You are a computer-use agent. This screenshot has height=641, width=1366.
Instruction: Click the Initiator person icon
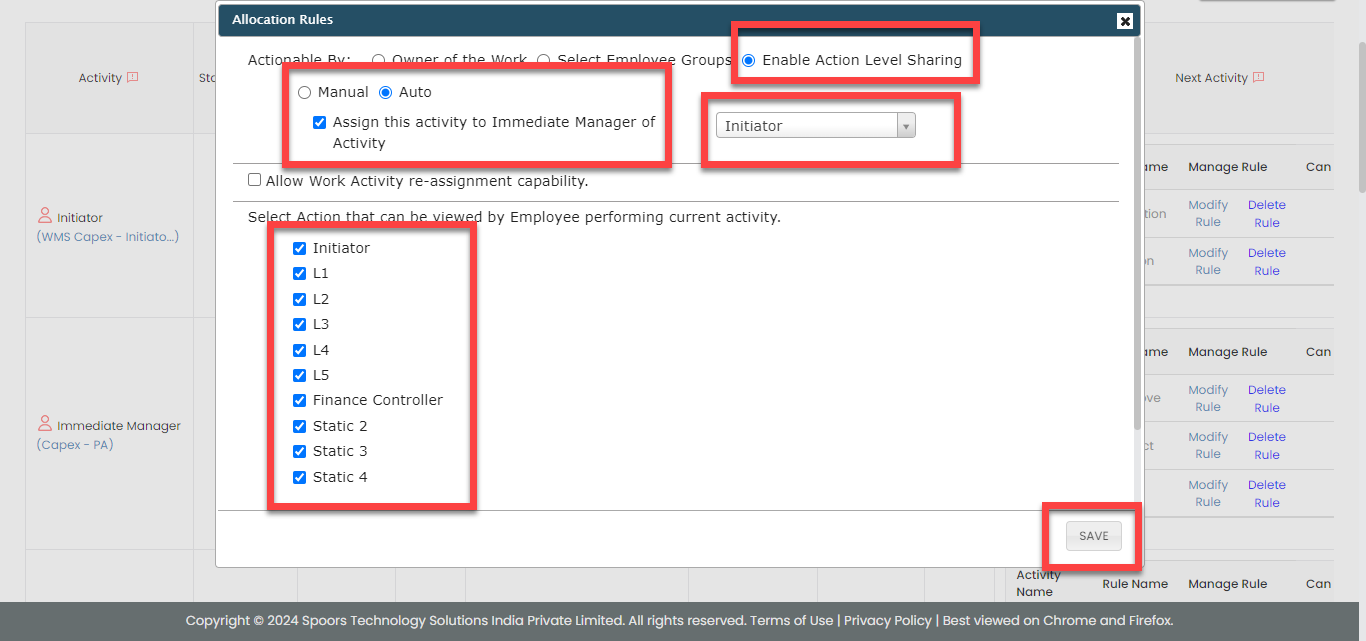(44, 216)
